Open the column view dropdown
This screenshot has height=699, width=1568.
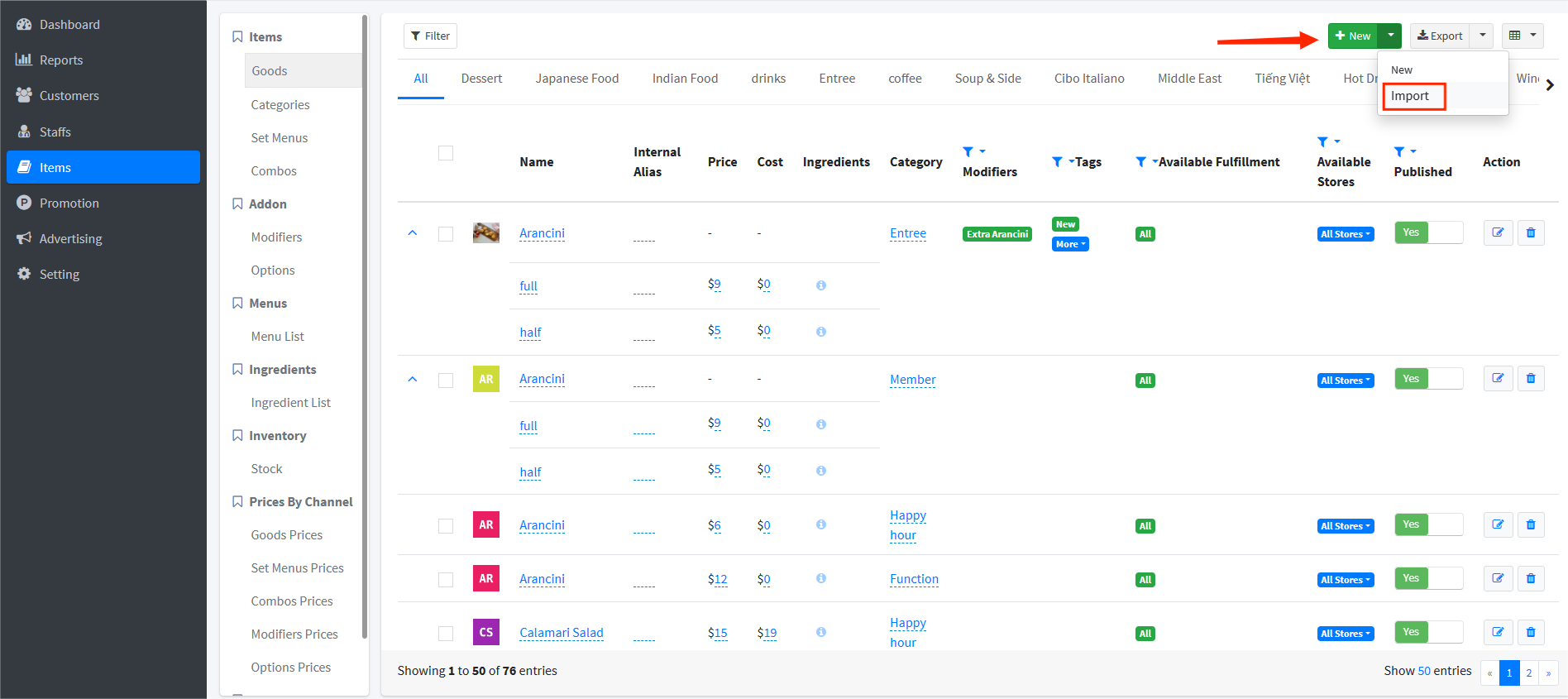(1523, 36)
